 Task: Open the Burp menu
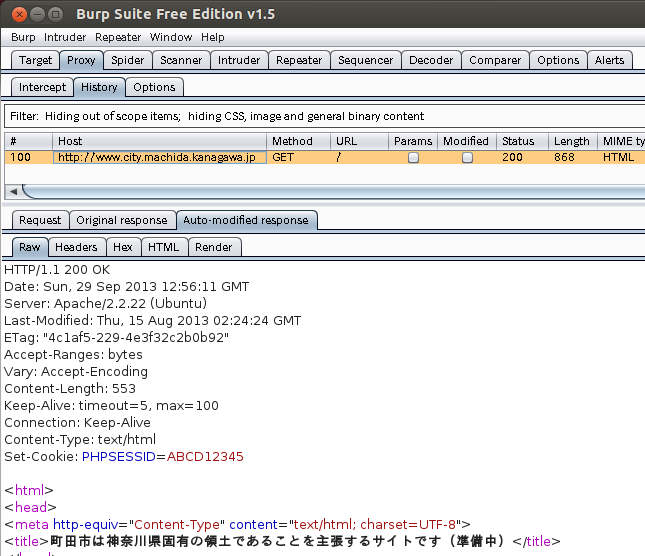tap(23, 37)
